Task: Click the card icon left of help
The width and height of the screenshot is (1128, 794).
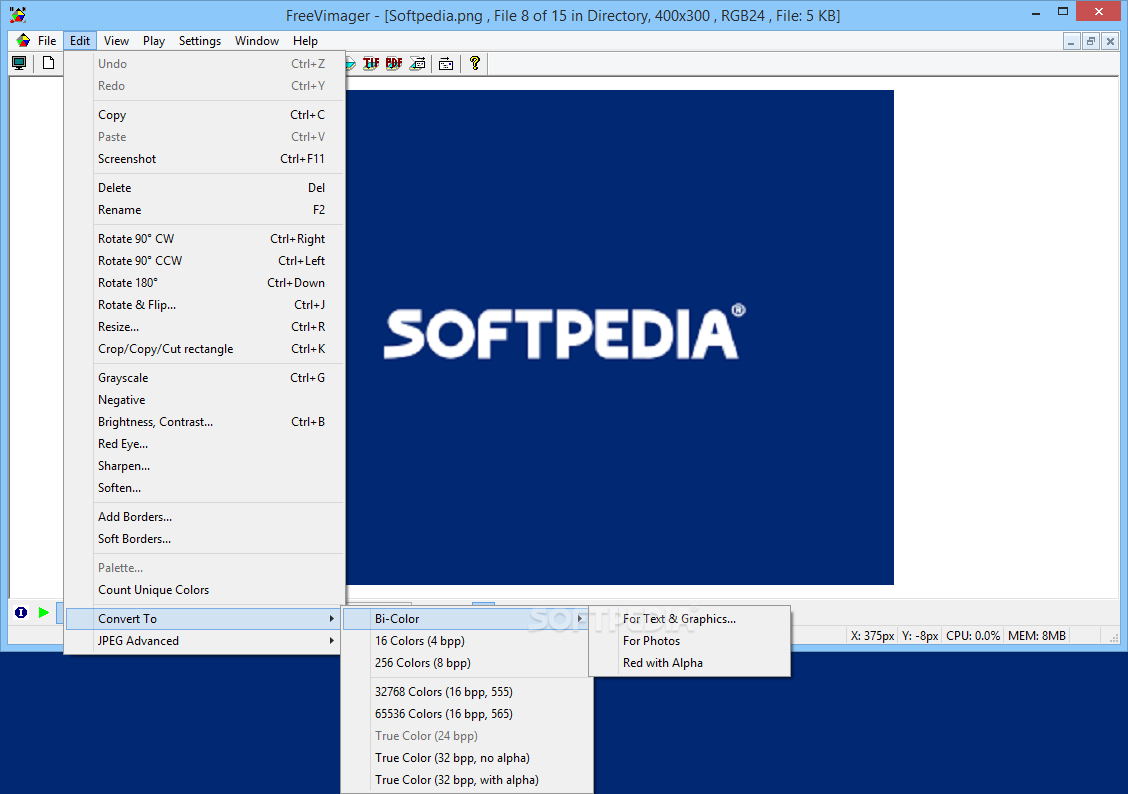Action: coord(446,63)
